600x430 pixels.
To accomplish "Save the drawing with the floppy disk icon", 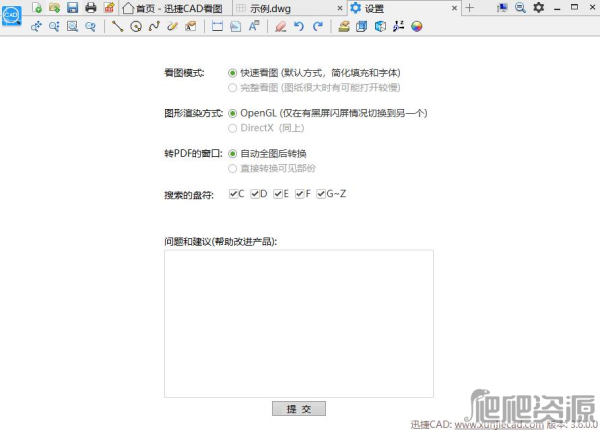I will pos(73,7).
